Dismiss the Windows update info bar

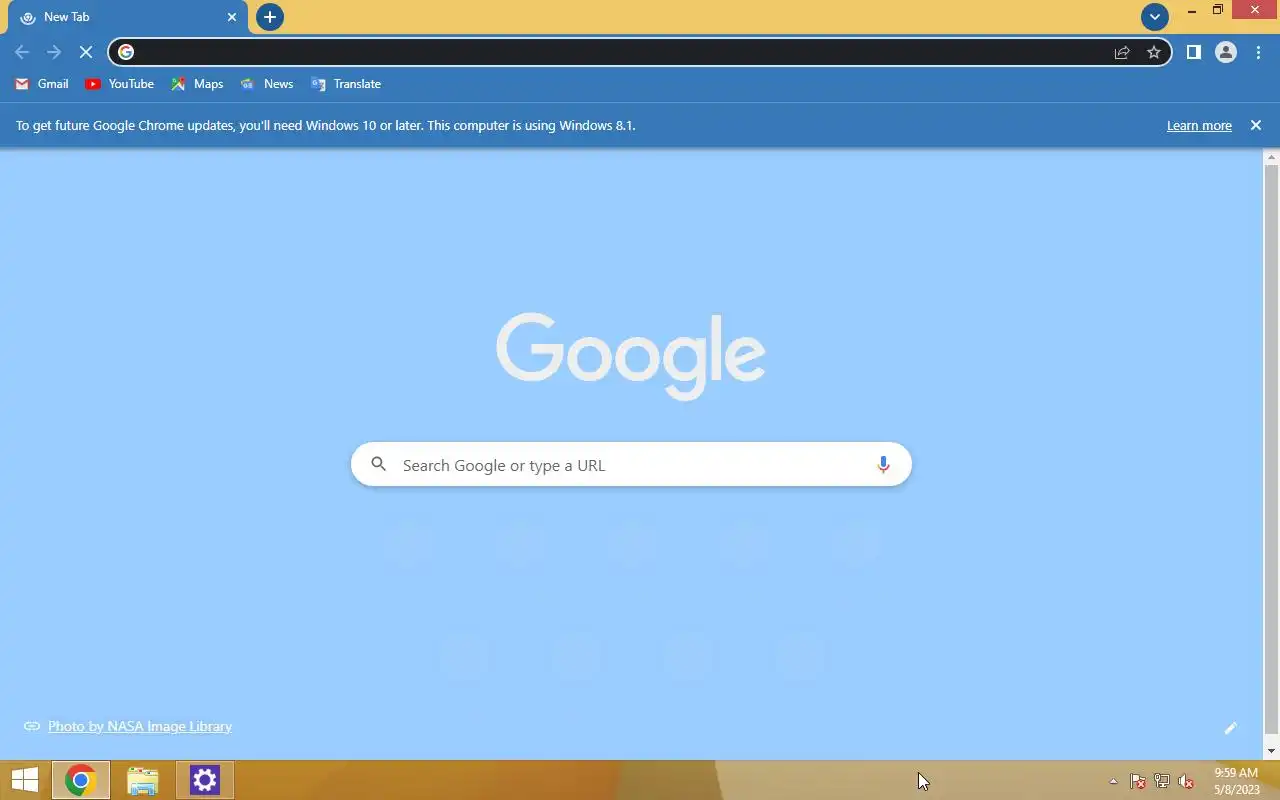(x=1256, y=125)
